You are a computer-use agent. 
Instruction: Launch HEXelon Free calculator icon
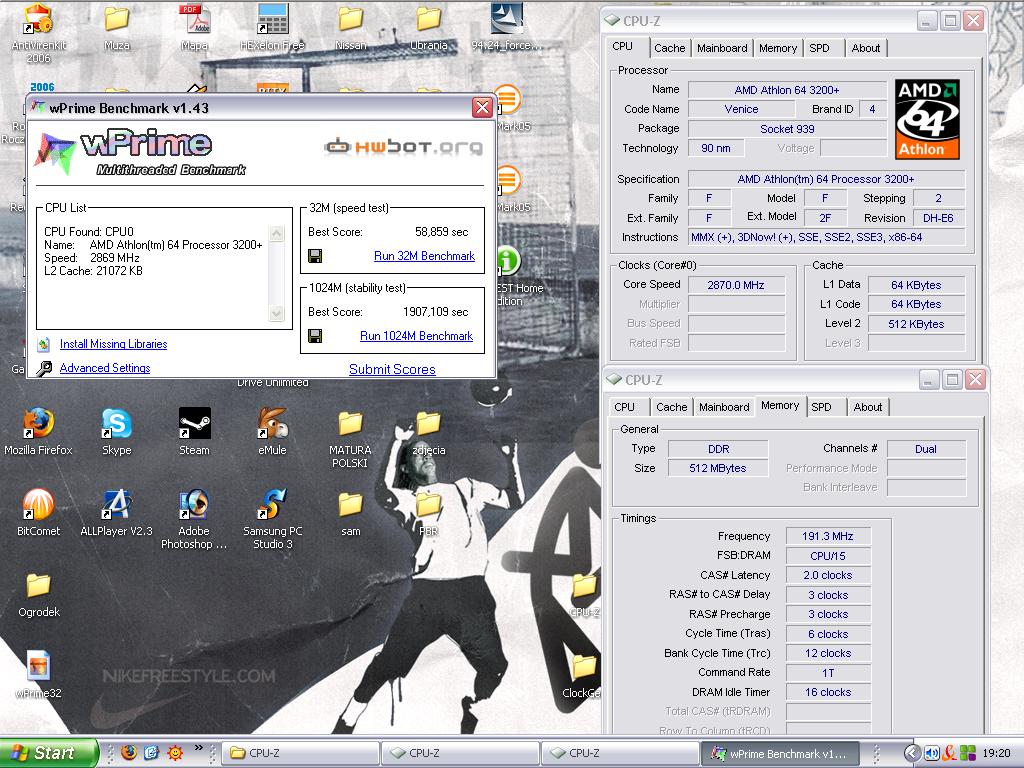point(272,19)
